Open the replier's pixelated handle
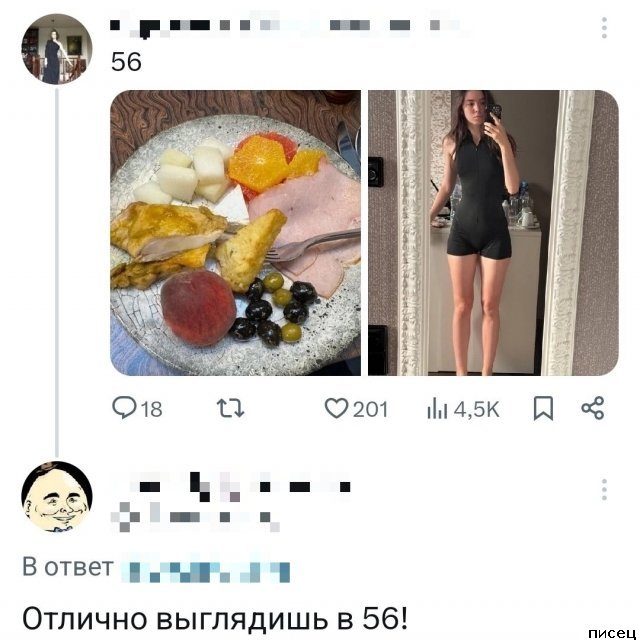Image resolution: width=640 pixels, height=643 pixels. [x=195, y=517]
